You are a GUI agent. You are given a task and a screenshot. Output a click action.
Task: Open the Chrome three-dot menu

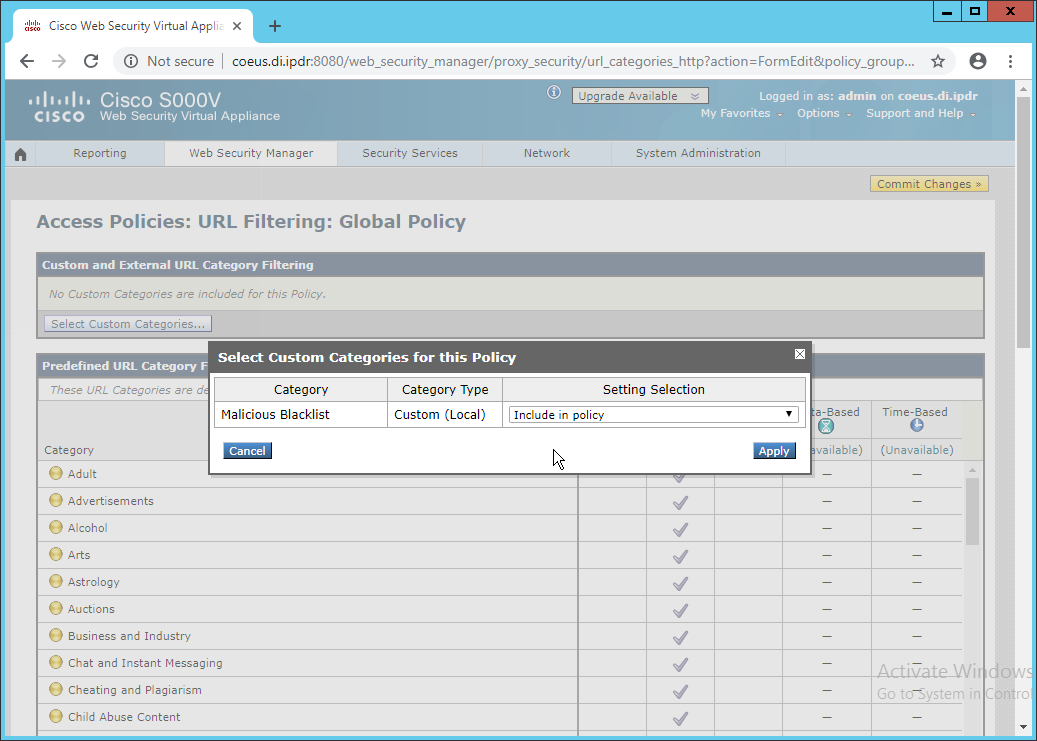click(x=1010, y=62)
